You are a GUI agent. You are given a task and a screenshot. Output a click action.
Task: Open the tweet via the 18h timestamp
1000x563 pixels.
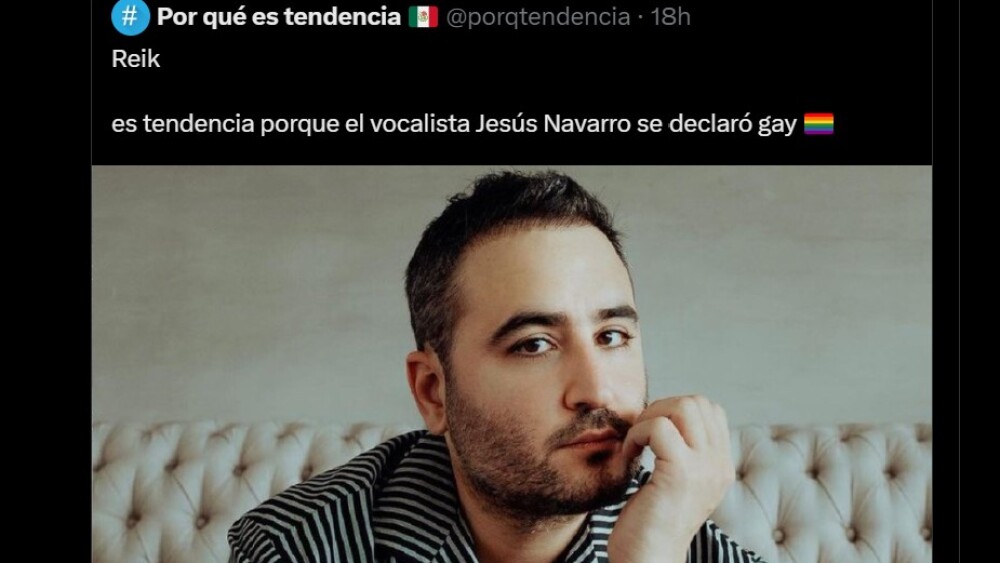coord(670,17)
